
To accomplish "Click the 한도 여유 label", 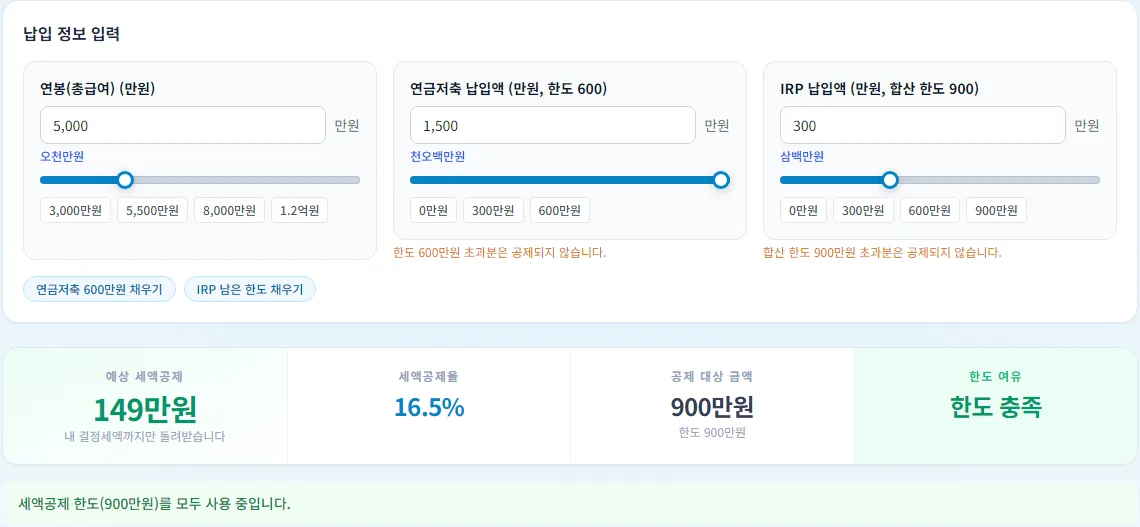I will pyautogui.click(x=996, y=377).
